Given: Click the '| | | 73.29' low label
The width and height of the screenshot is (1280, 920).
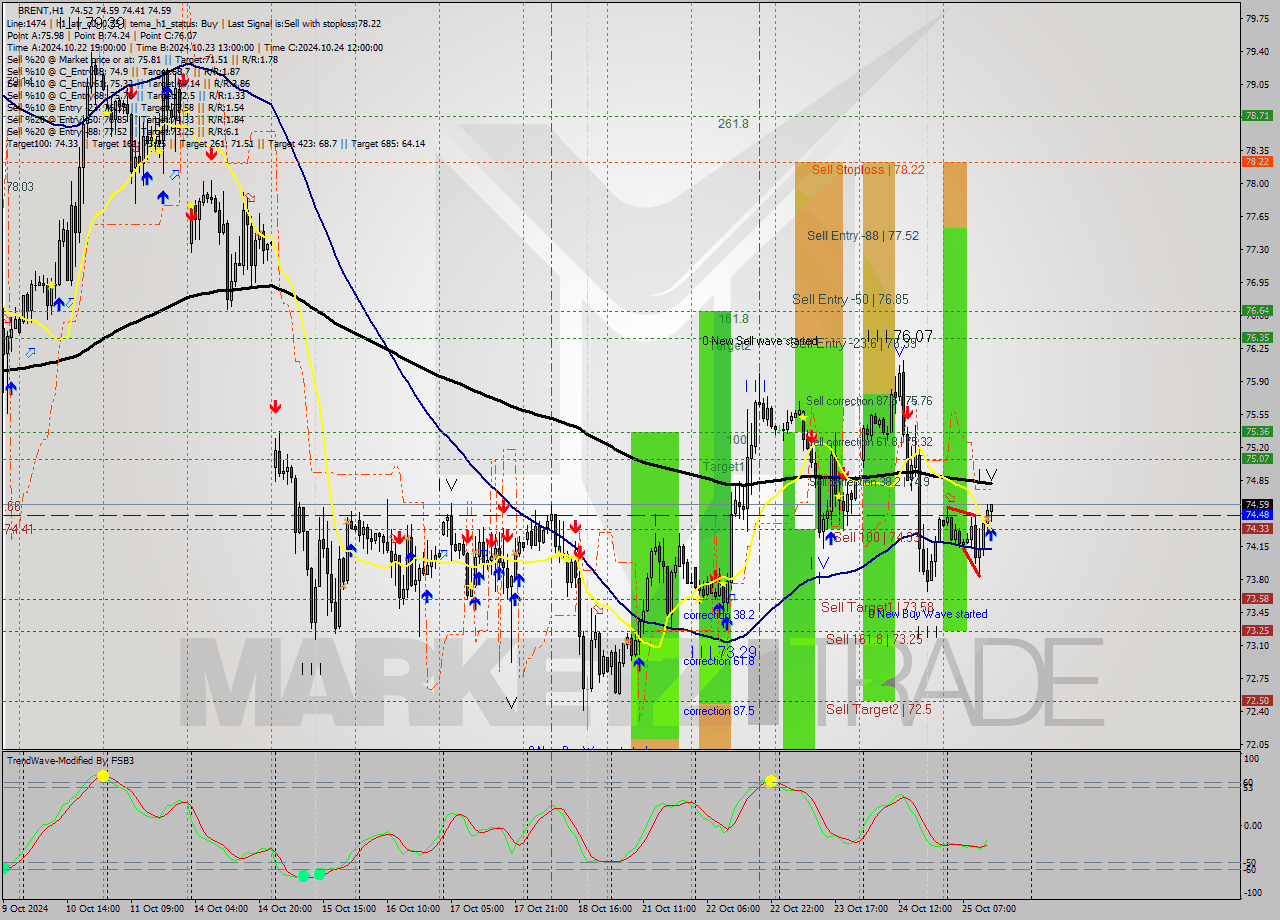Looking at the screenshot, I should pos(723,650).
